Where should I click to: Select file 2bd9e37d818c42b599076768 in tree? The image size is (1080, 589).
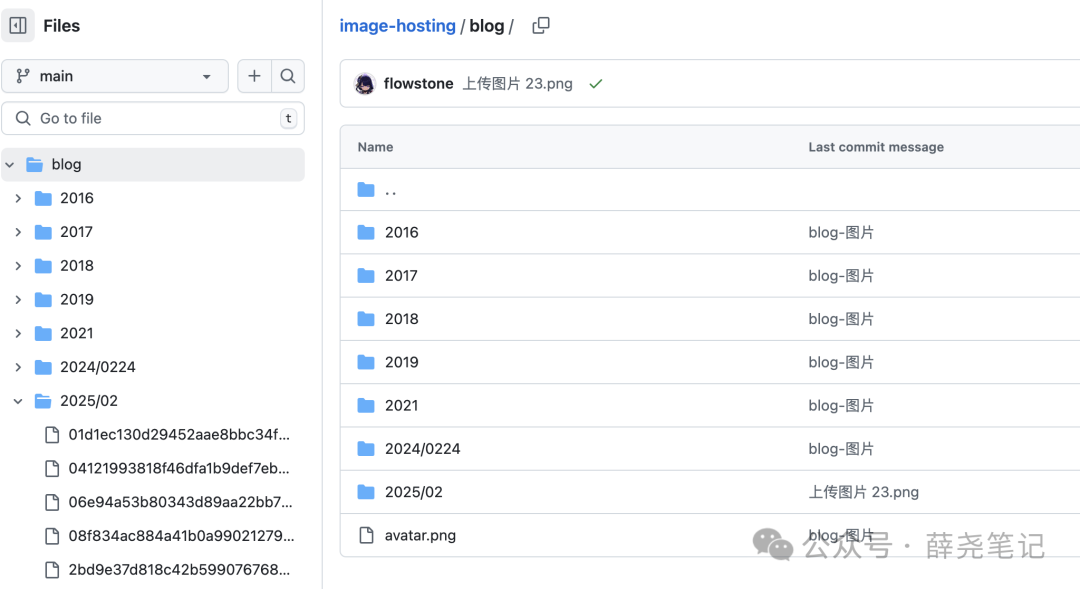tap(178, 570)
